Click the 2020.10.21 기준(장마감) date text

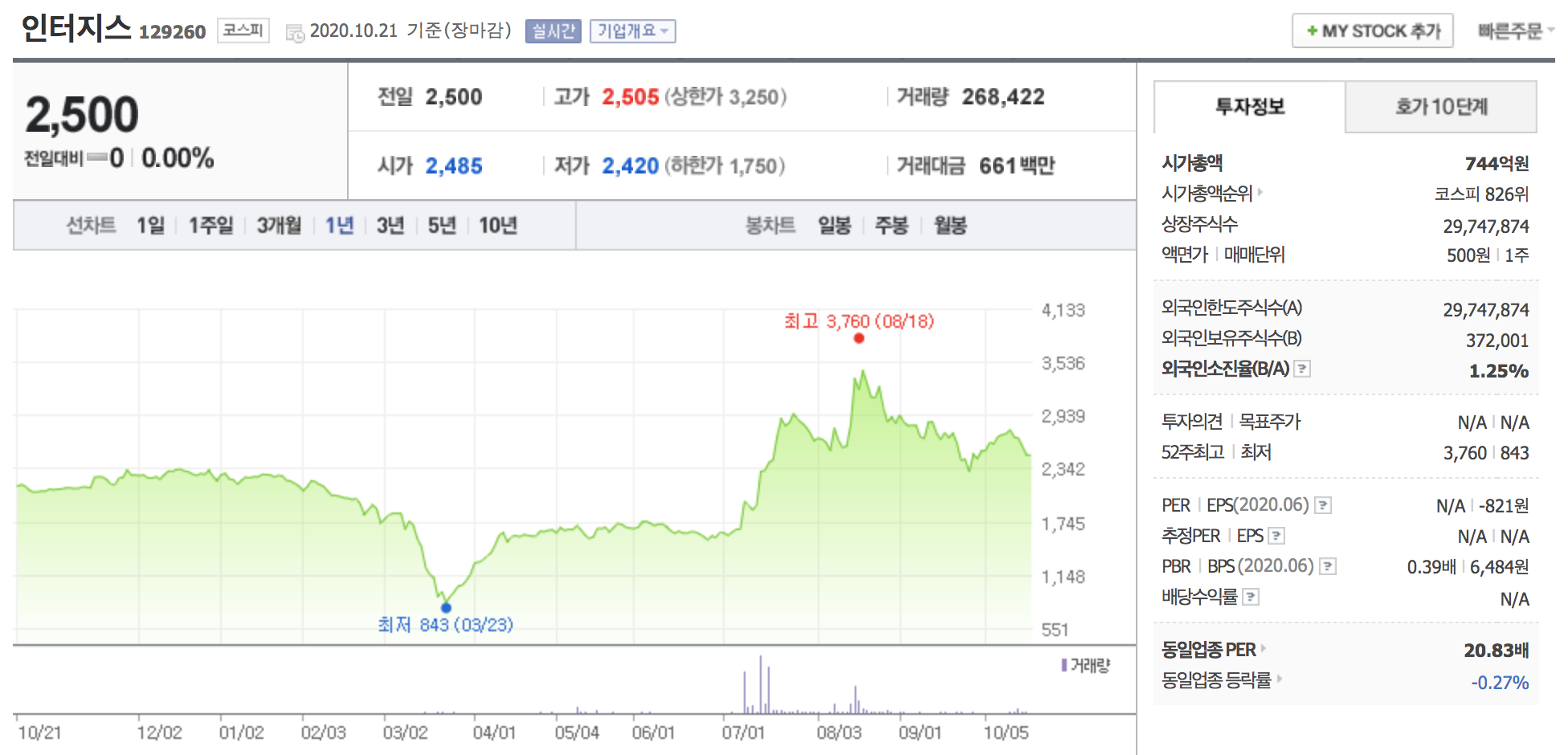[410, 31]
